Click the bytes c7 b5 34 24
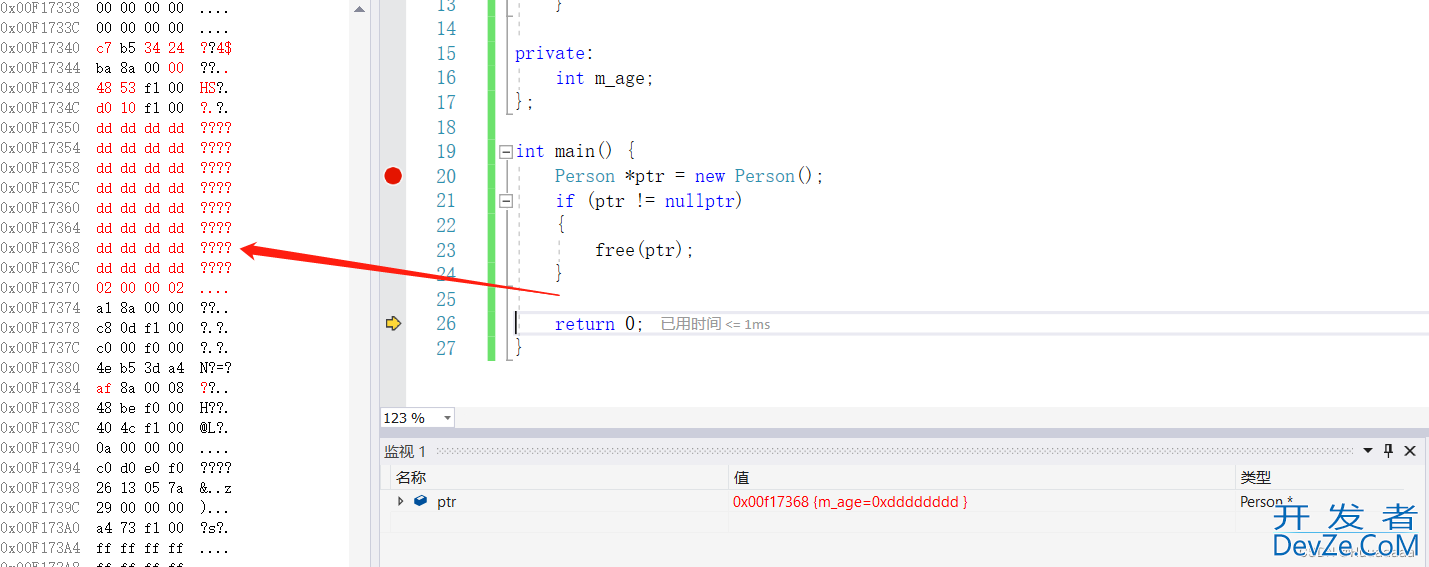 [140, 48]
